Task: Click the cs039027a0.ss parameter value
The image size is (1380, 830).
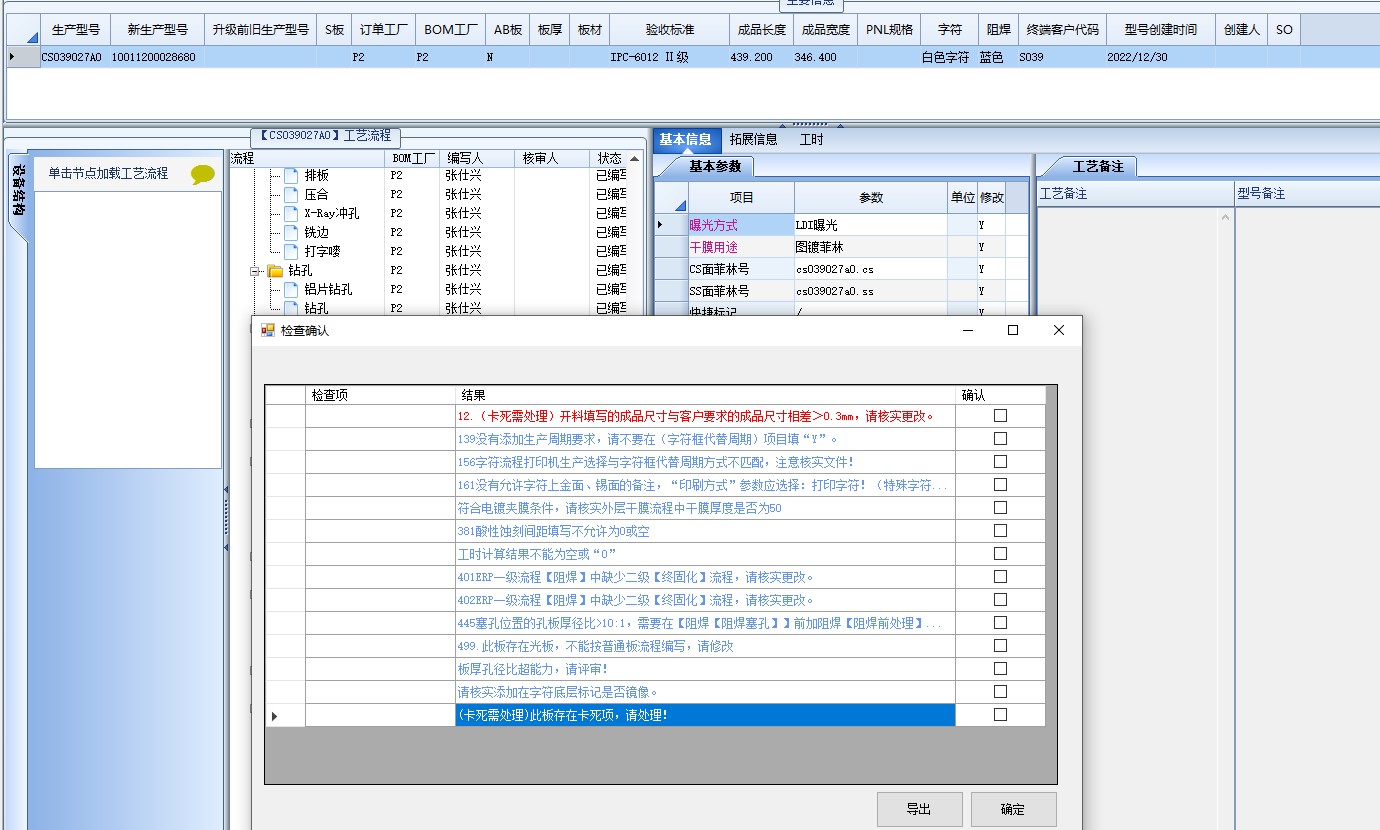Action: click(x=870, y=291)
